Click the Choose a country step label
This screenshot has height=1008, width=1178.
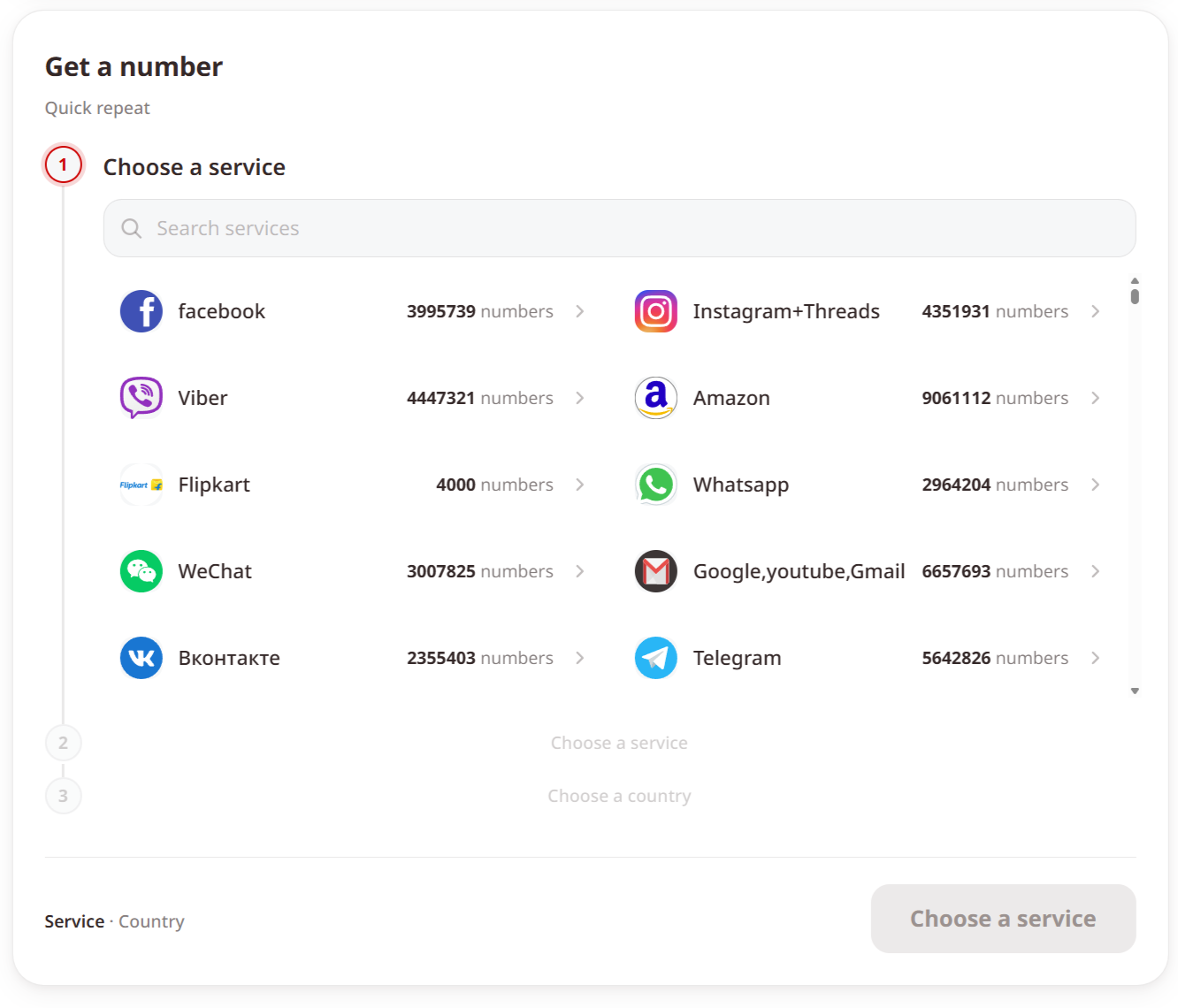click(x=619, y=796)
